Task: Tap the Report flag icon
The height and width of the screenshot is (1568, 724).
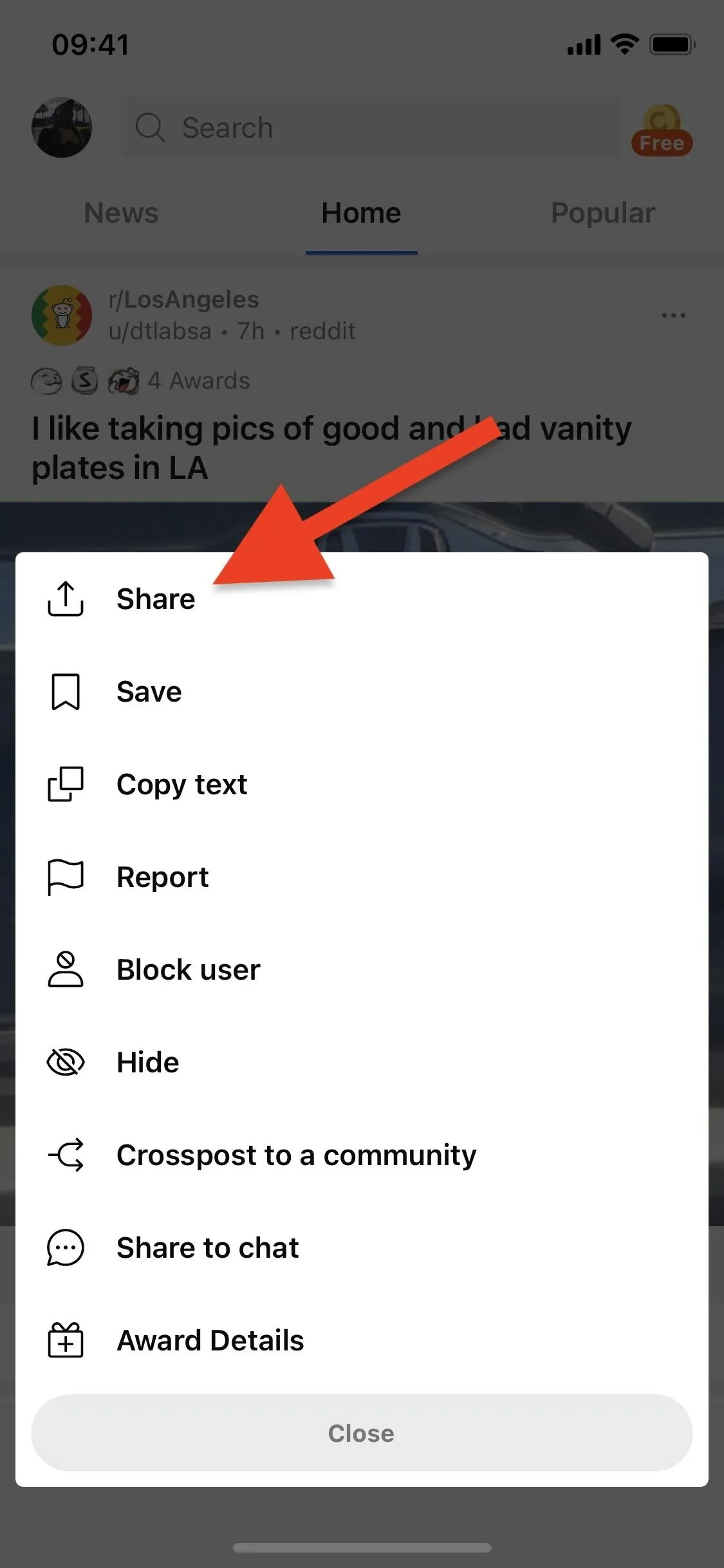Action: pyautogui.click(x=66, y=877)
